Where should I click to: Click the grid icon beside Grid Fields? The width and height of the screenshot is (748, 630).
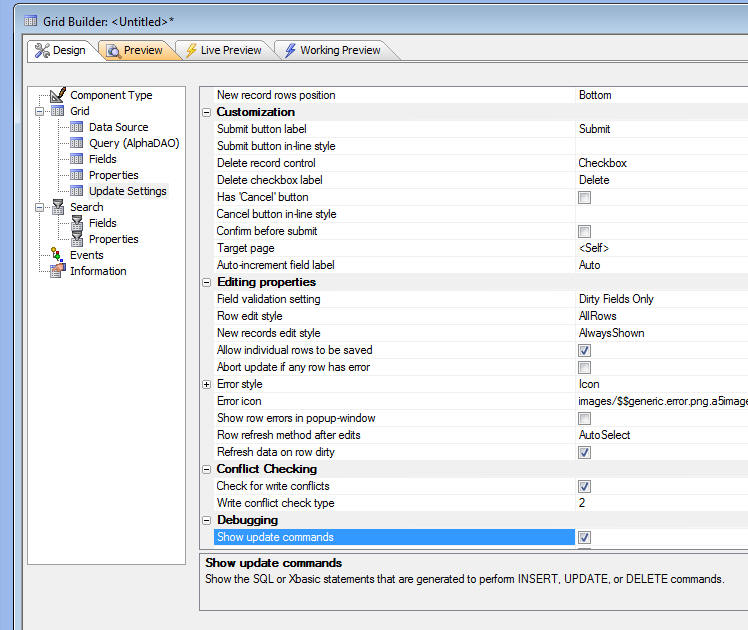click(x=76, y=159)
